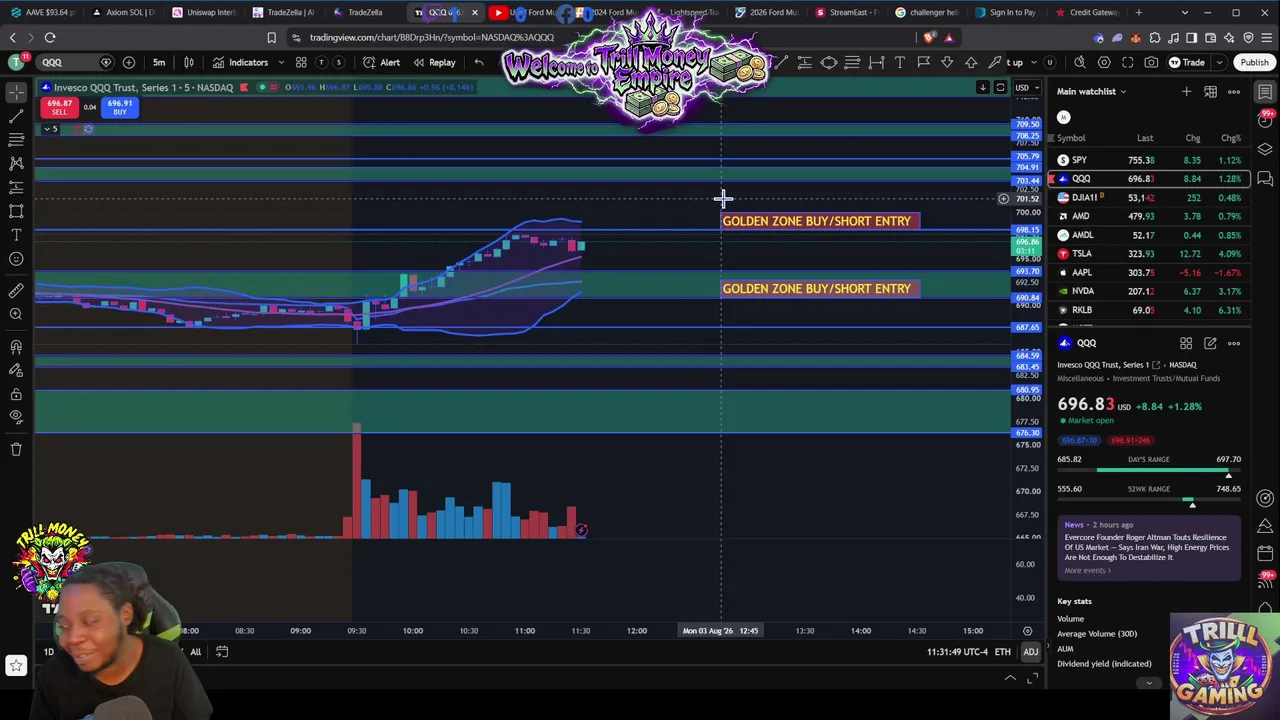Click the blue BUY 696.91 button
This screenshot has height=720, width=1280.
point(120,107)
